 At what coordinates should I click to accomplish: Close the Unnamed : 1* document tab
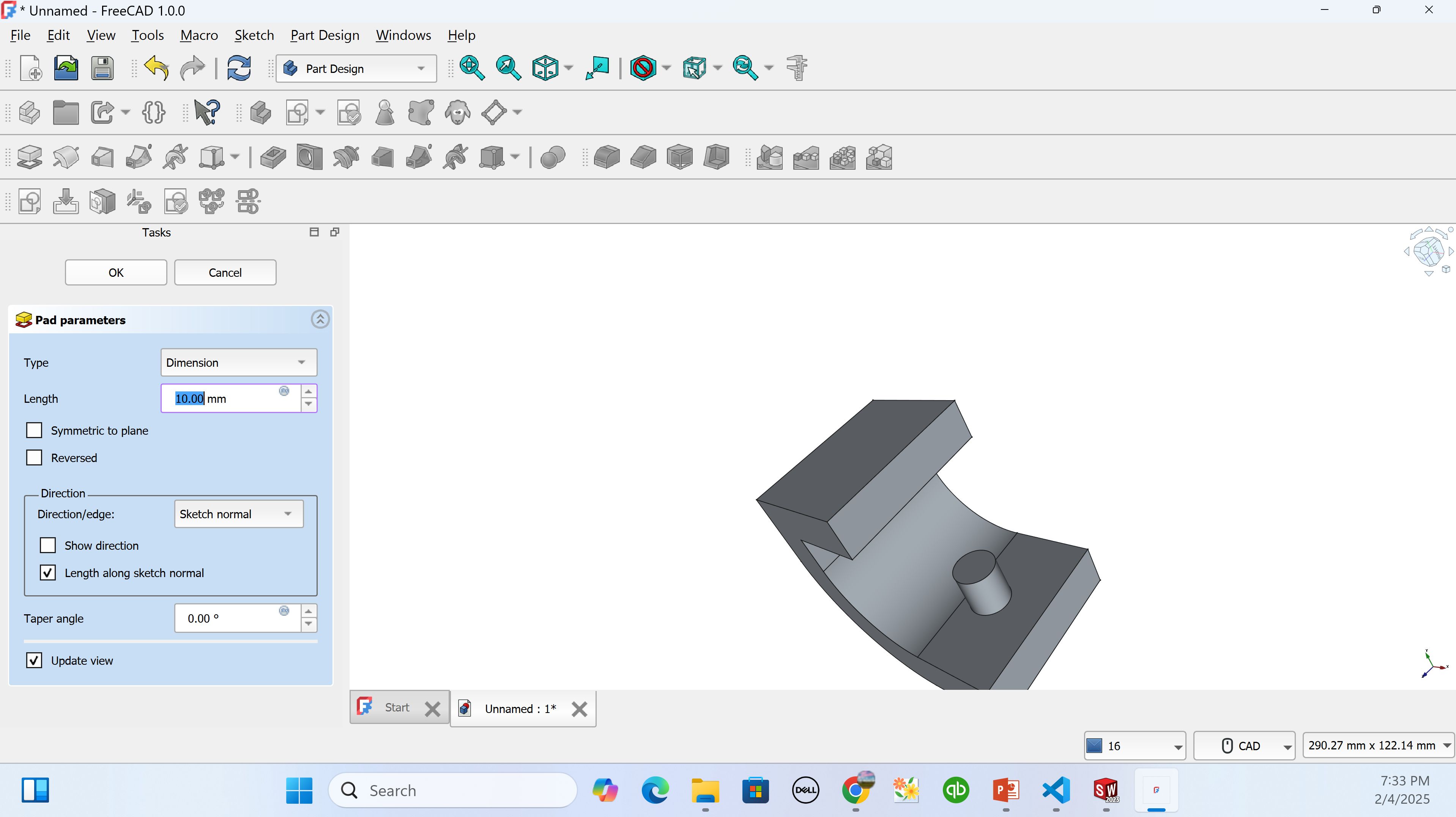pyautogui.click(x=579, y=709)
